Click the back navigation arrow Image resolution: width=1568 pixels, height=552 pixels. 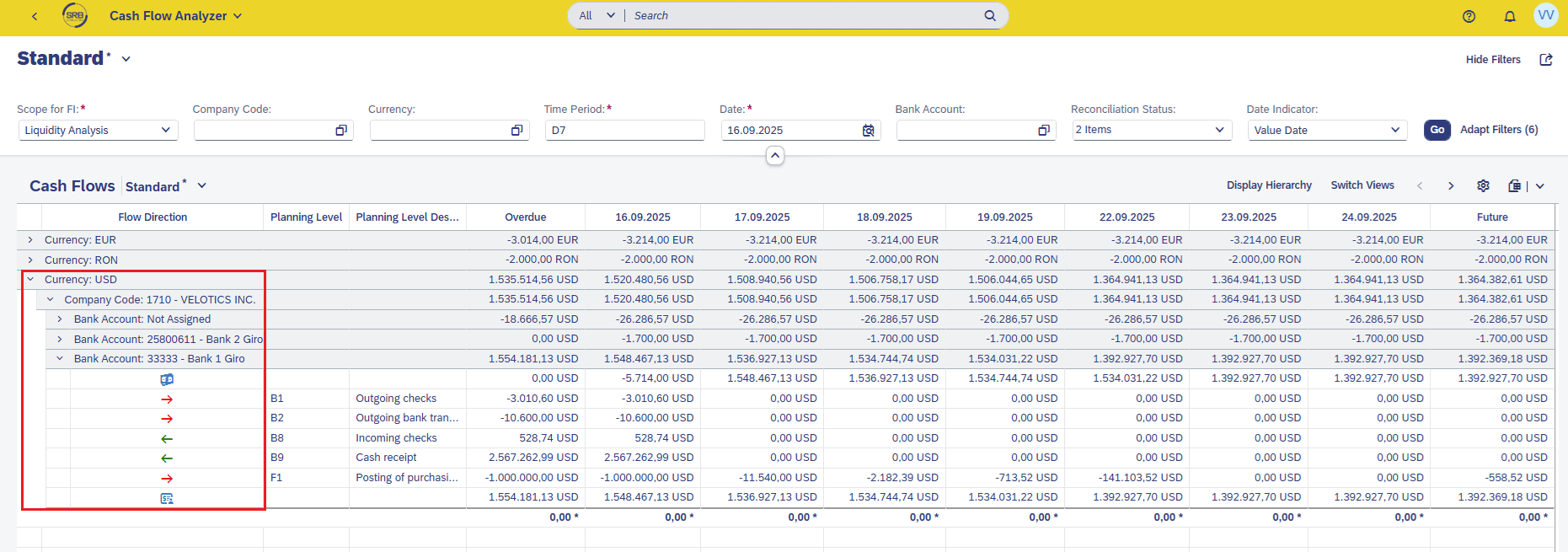35,16
